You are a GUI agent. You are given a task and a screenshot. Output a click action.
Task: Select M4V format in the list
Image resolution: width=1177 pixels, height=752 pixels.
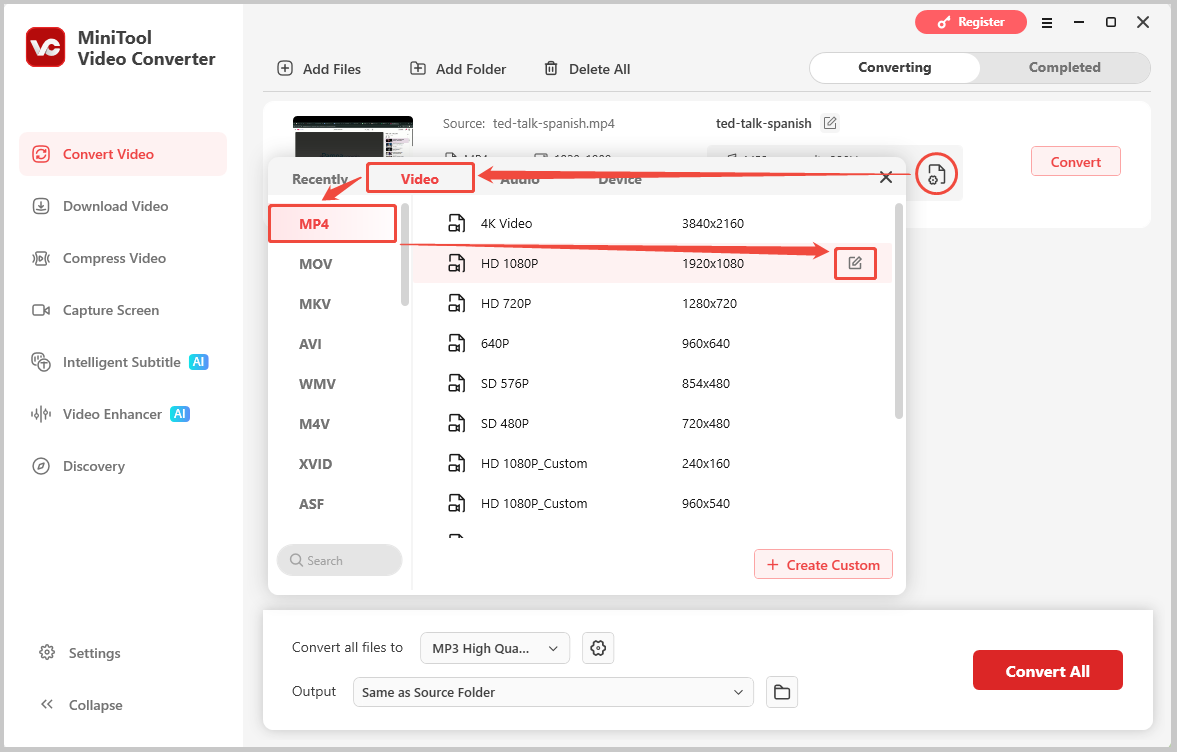(x=333, y=424)
